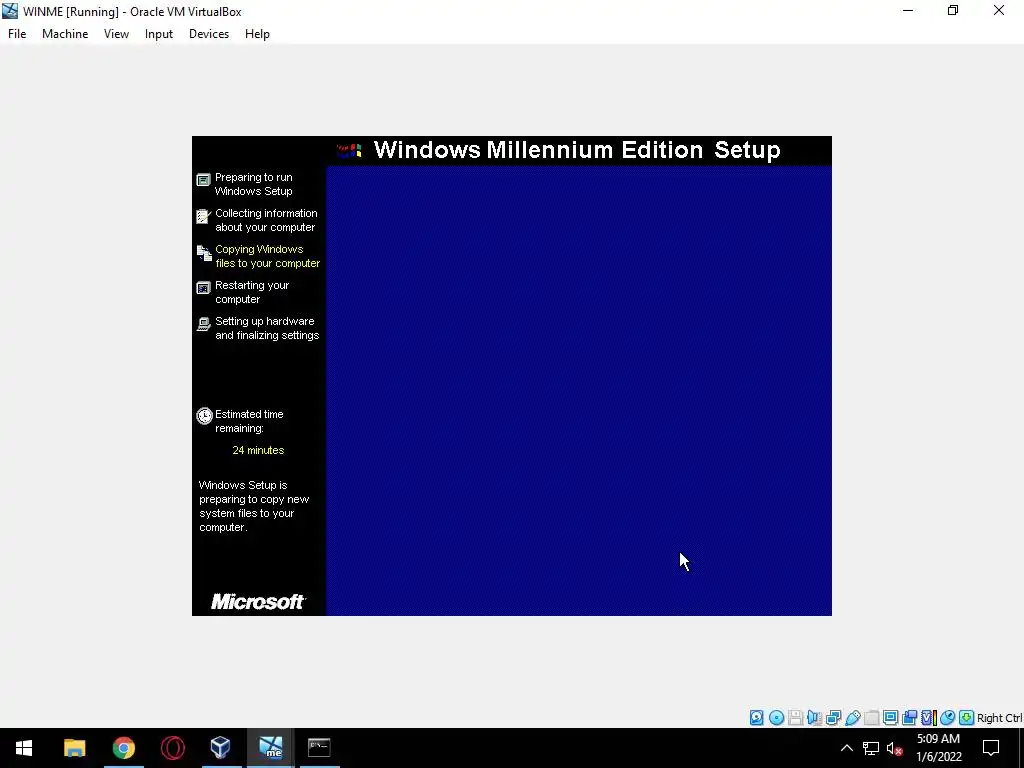Show hidden system tray icons
The width and height of the screenshot is (1024, 768).
pos(846,748)
